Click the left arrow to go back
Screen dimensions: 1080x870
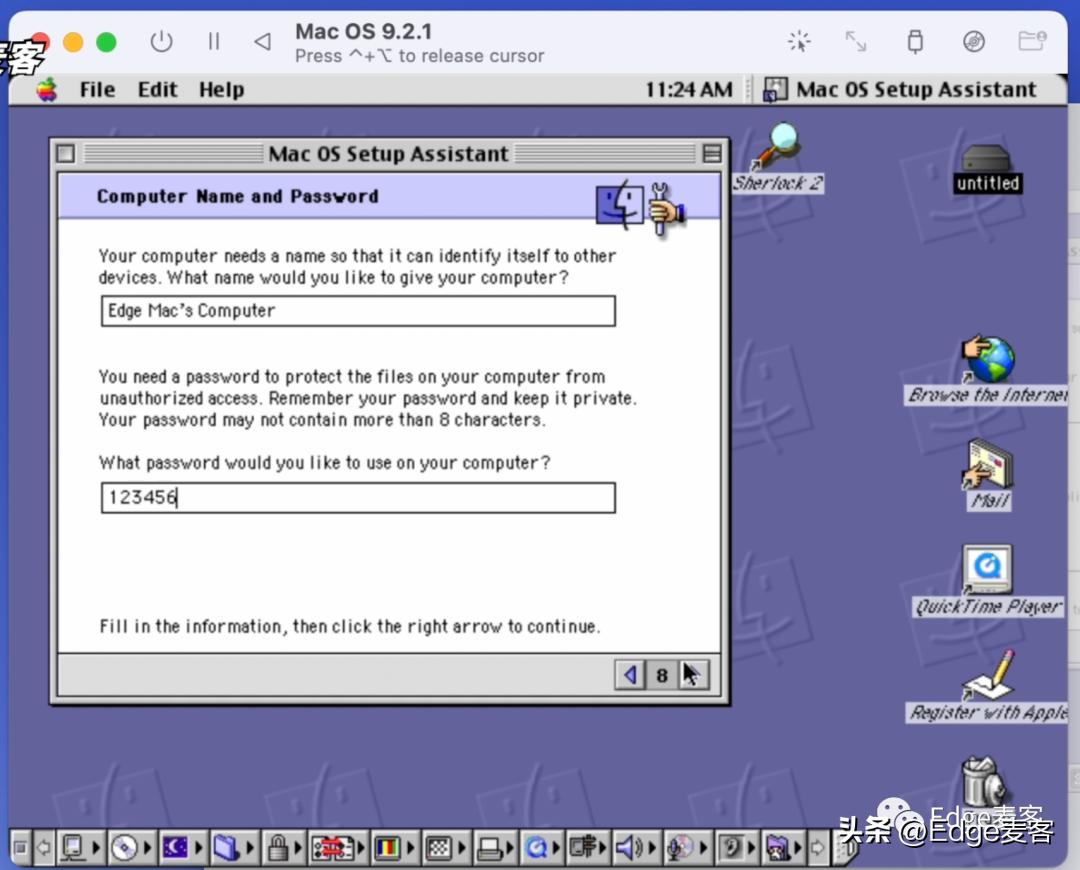click(x=629, y=676)
